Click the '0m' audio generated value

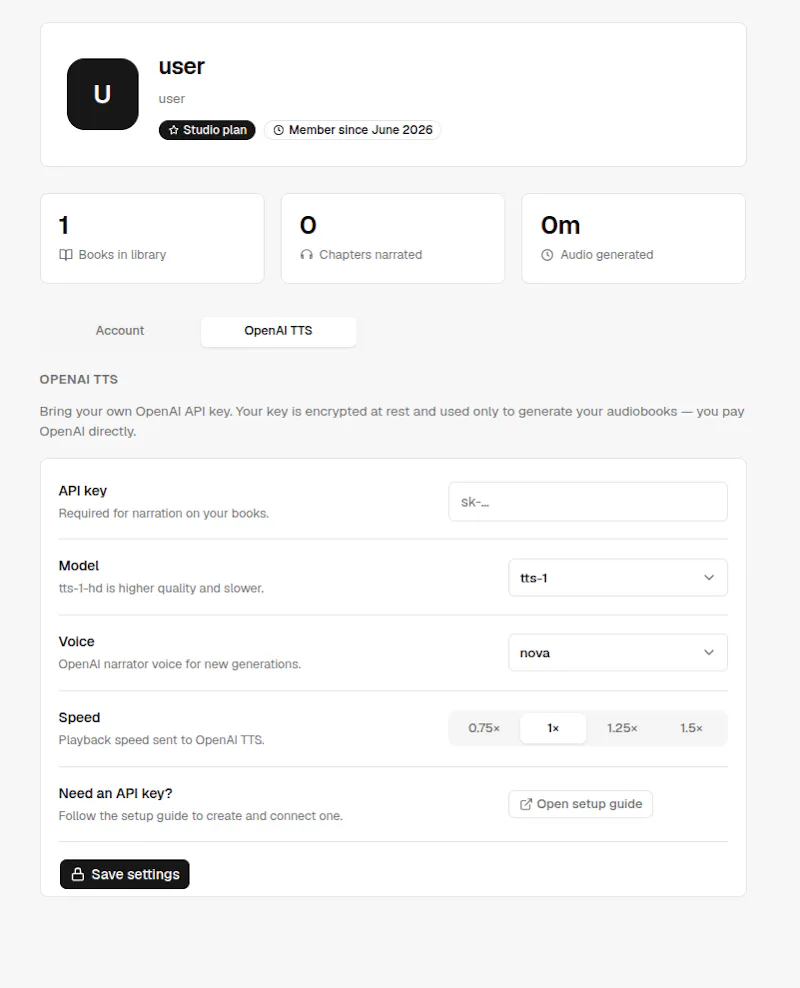(560, 225)
